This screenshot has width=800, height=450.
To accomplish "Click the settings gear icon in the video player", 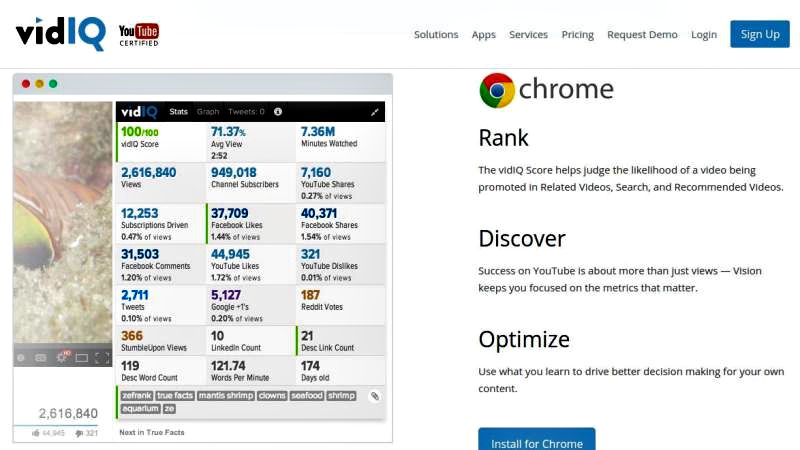I will click(x=62, y=357).
